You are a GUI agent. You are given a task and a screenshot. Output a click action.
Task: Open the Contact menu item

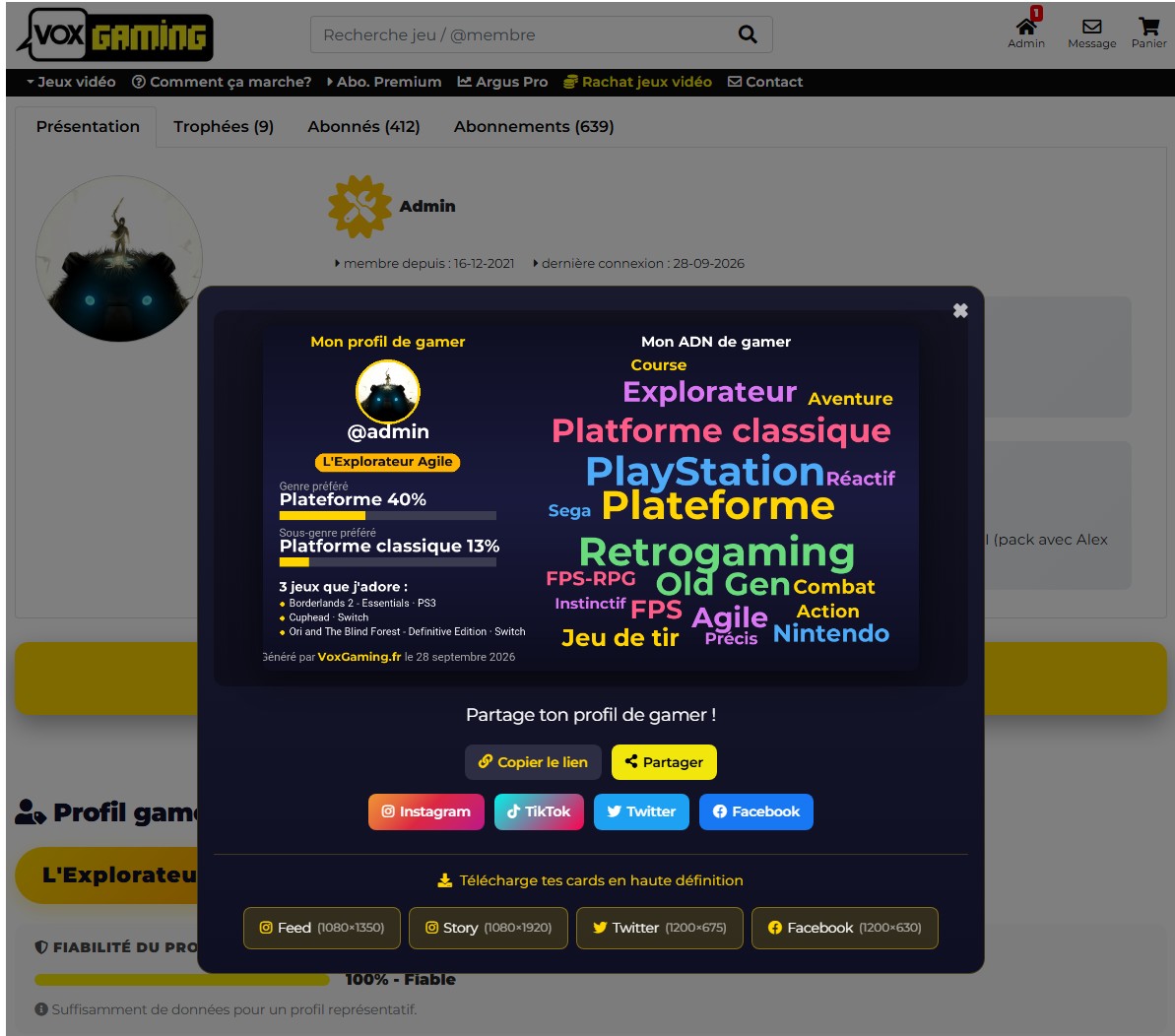click(765, 82)
